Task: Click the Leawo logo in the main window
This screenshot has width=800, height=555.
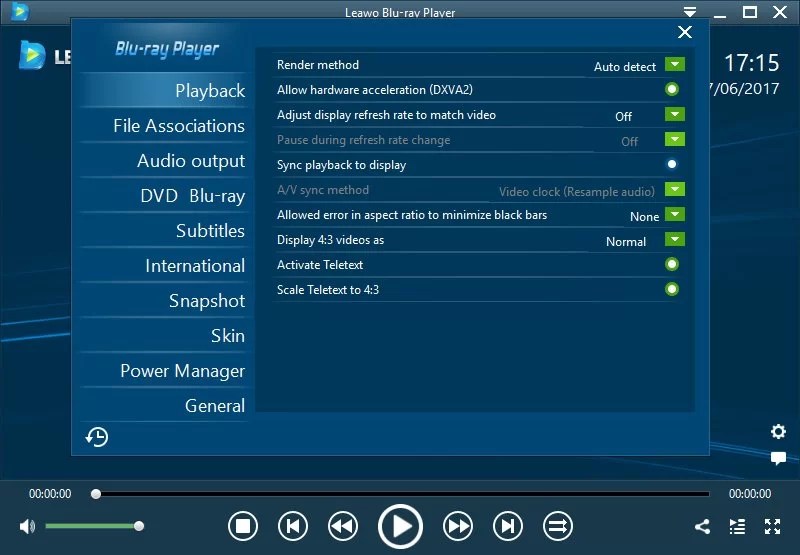Action: (x=32, y=55)
